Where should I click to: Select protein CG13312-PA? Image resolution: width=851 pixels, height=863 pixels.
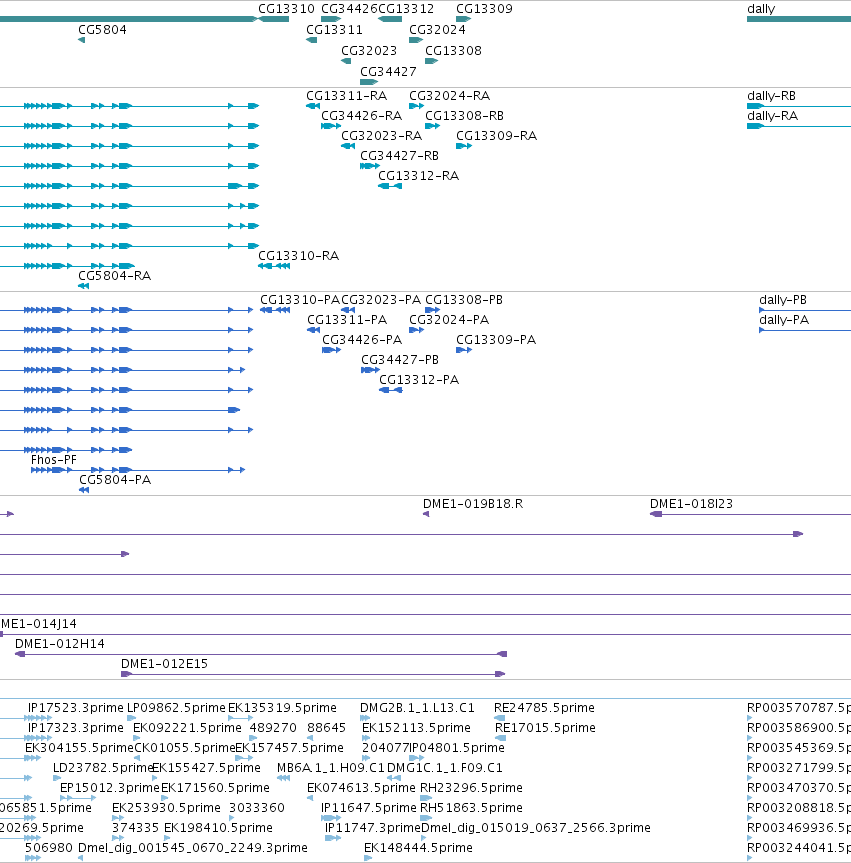click(419, 380)
